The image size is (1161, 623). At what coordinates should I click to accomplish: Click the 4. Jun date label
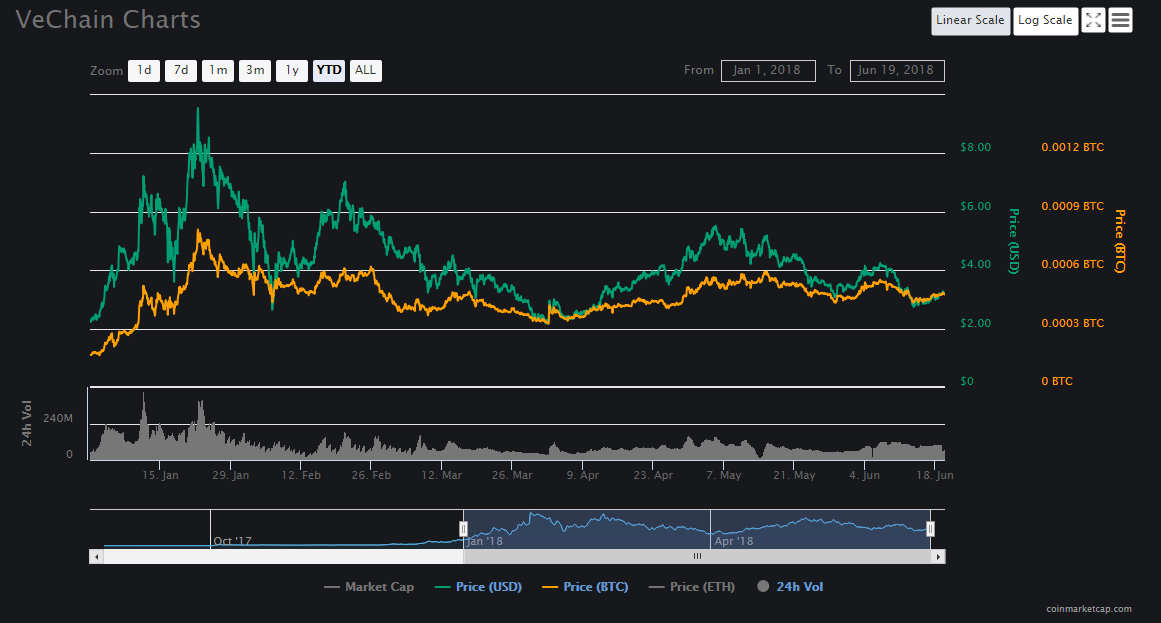click(864, 476)
